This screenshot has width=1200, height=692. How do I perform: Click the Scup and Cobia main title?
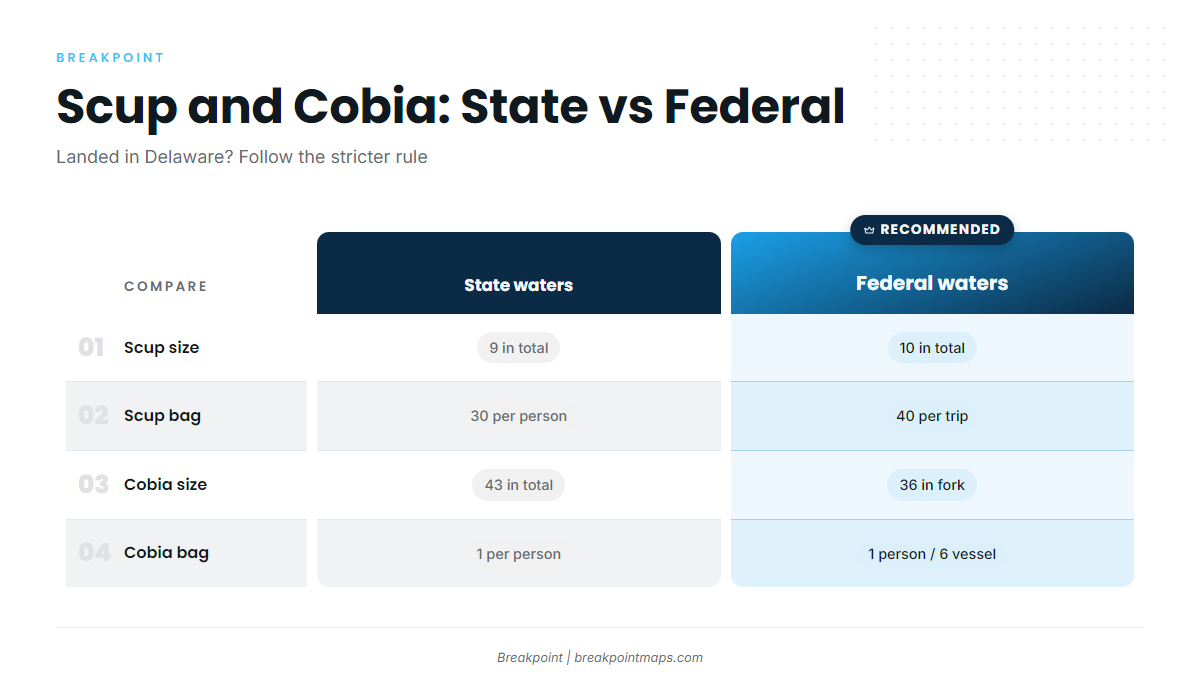point(451,106)
